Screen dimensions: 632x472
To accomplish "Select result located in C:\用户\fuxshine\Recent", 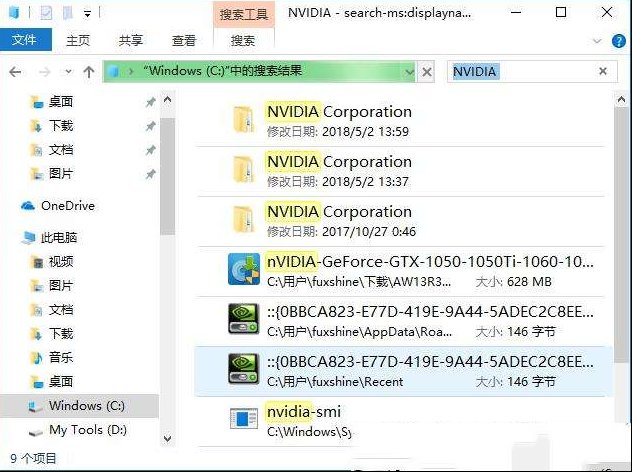I will (403, 371).
